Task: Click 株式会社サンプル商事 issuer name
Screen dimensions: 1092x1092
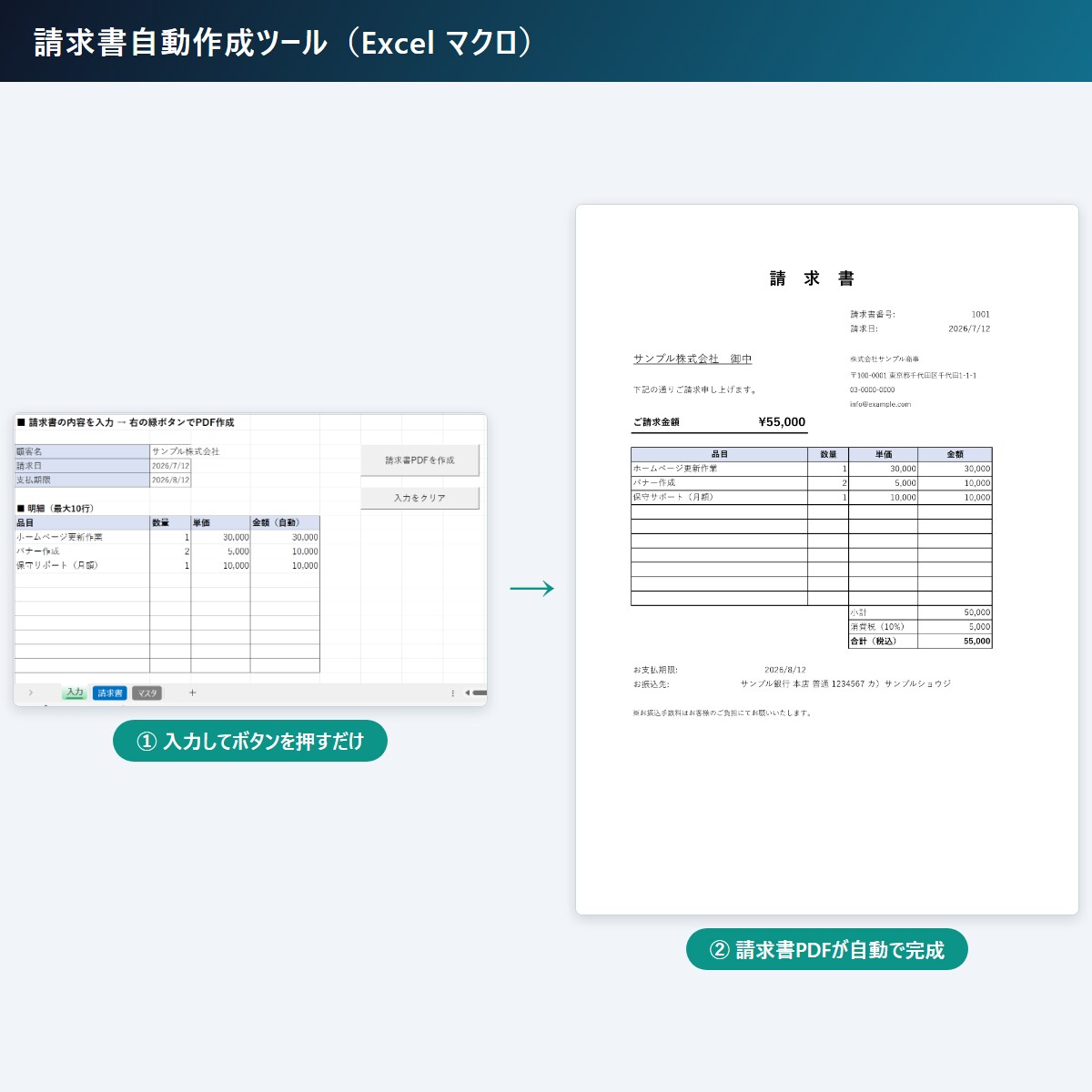Action: pos(885,359)
